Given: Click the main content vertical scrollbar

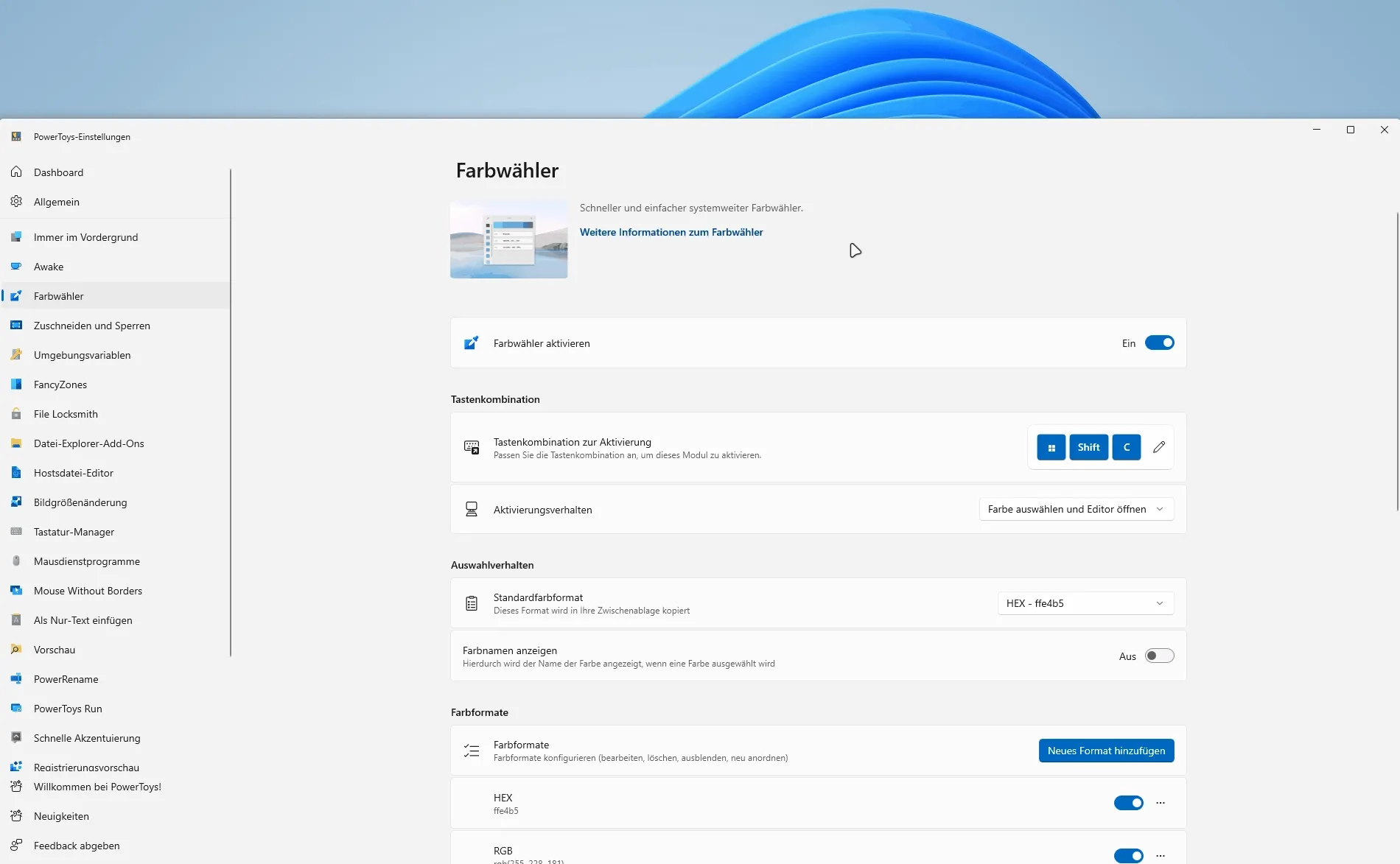Looking at the screenshot, I should click(1397, 361).
